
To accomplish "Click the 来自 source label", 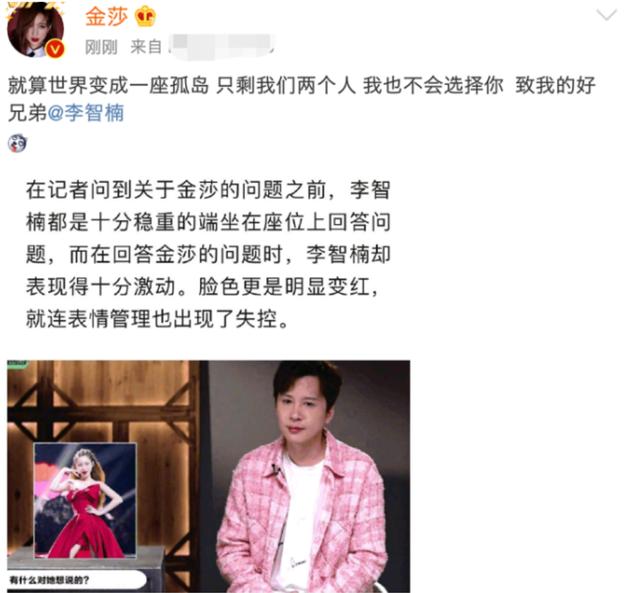I will 146,47.
